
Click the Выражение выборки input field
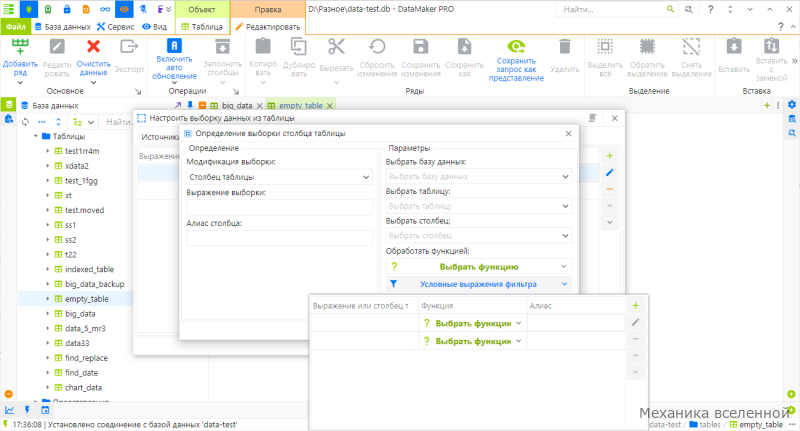(279, 208)
